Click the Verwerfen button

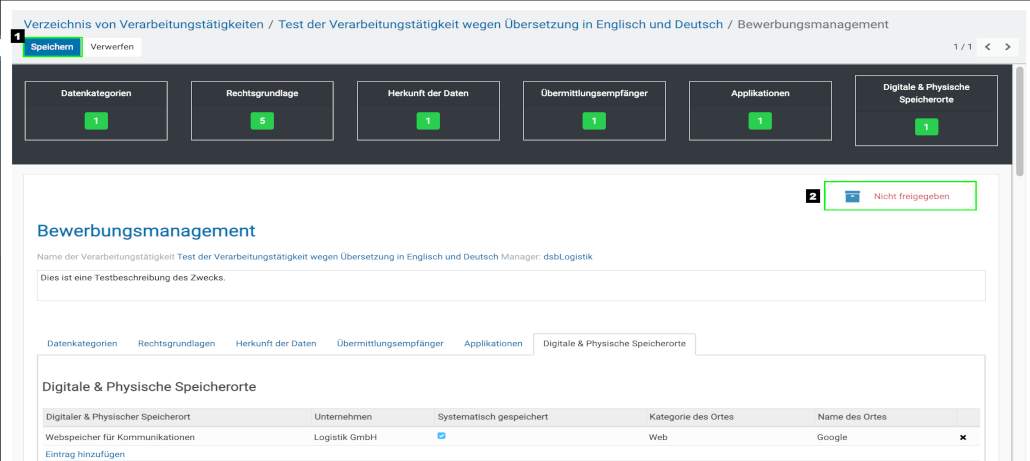pyautogui.click(x=112, y=47)
